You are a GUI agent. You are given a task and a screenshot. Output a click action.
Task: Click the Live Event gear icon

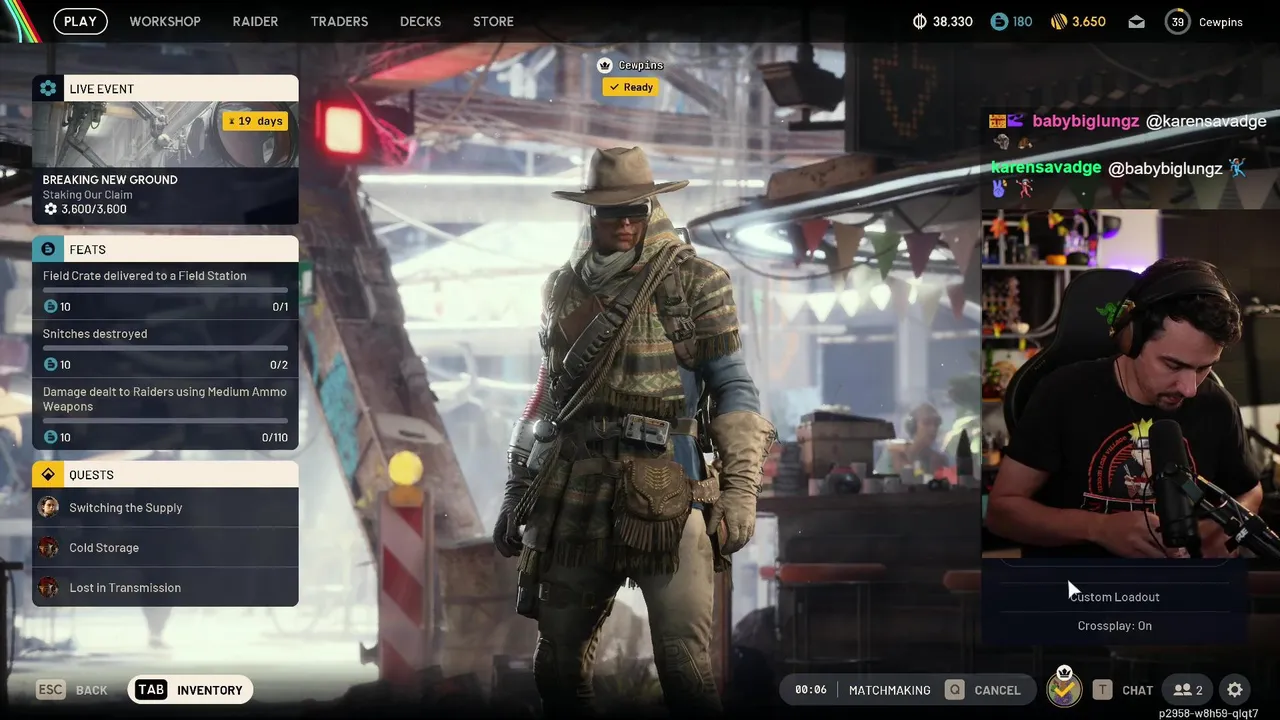48,88
